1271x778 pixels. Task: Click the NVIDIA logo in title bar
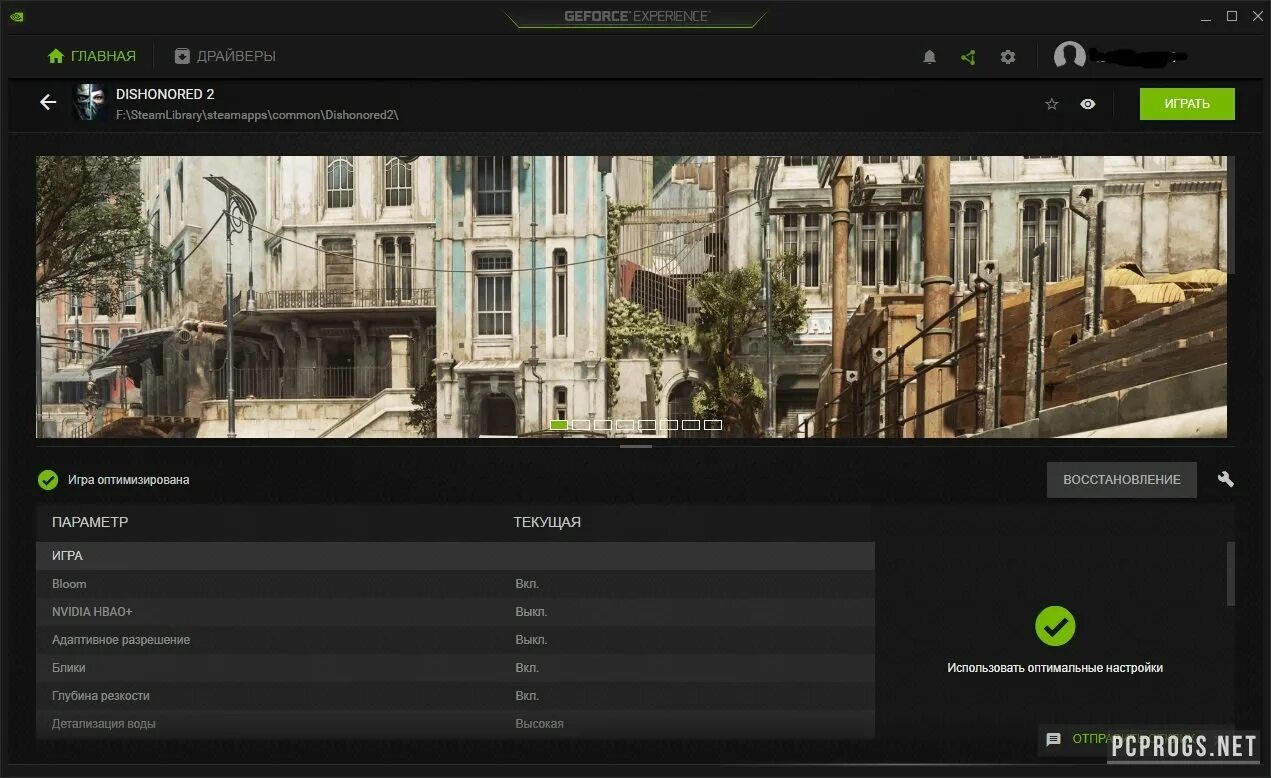click(x=16, y=16)
